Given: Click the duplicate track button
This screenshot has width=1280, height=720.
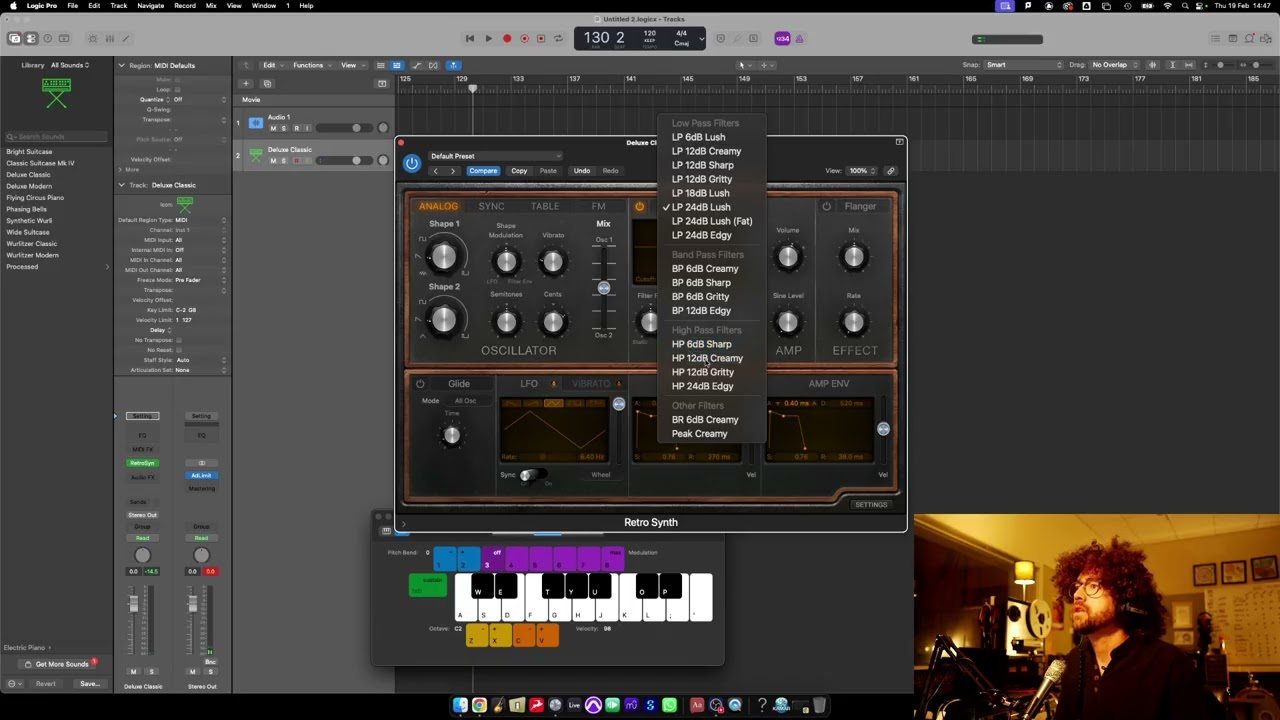Looking at the screenshot, I should click(x=267, y=83).
